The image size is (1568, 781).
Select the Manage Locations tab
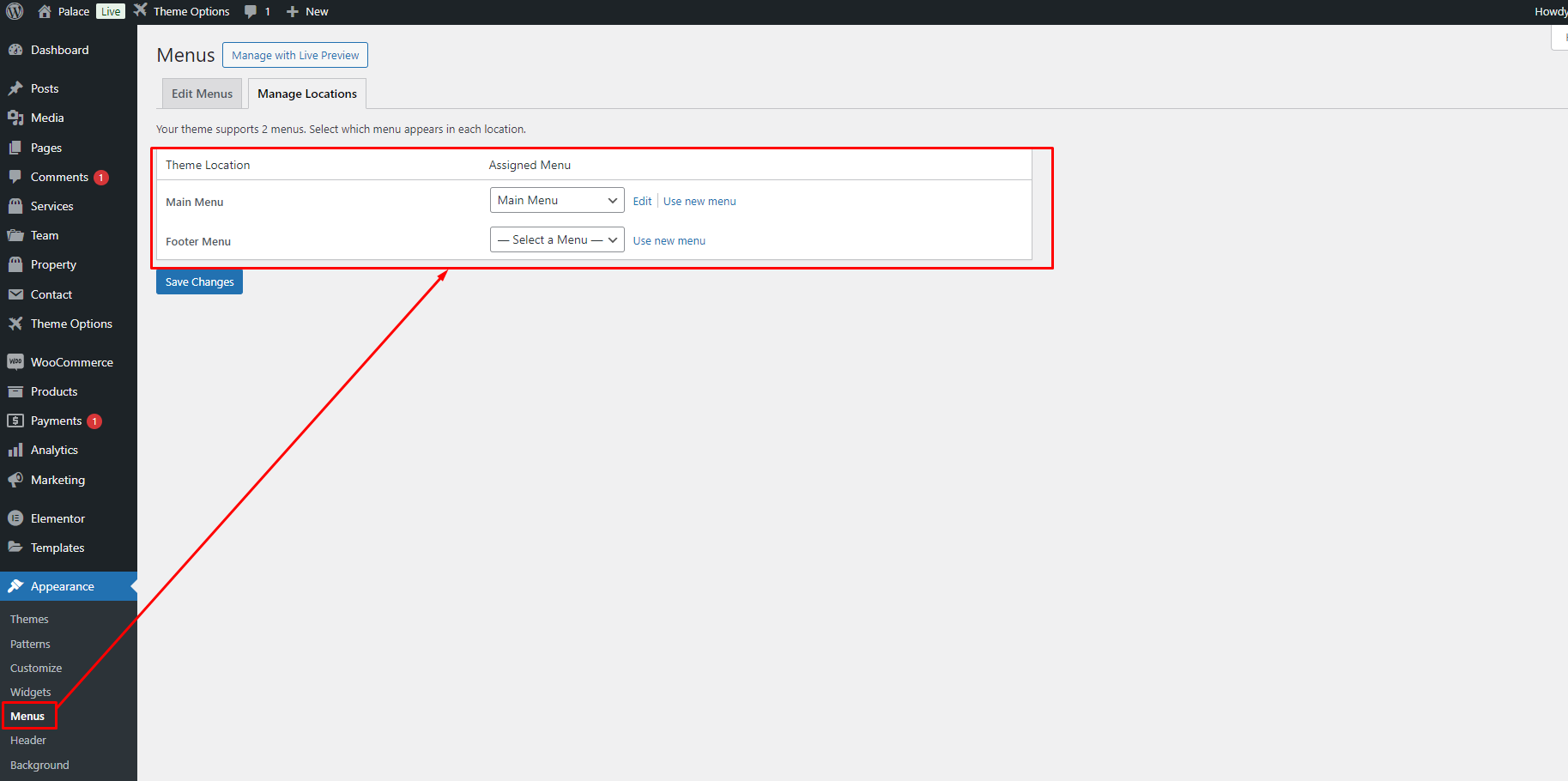click(306, 94)
